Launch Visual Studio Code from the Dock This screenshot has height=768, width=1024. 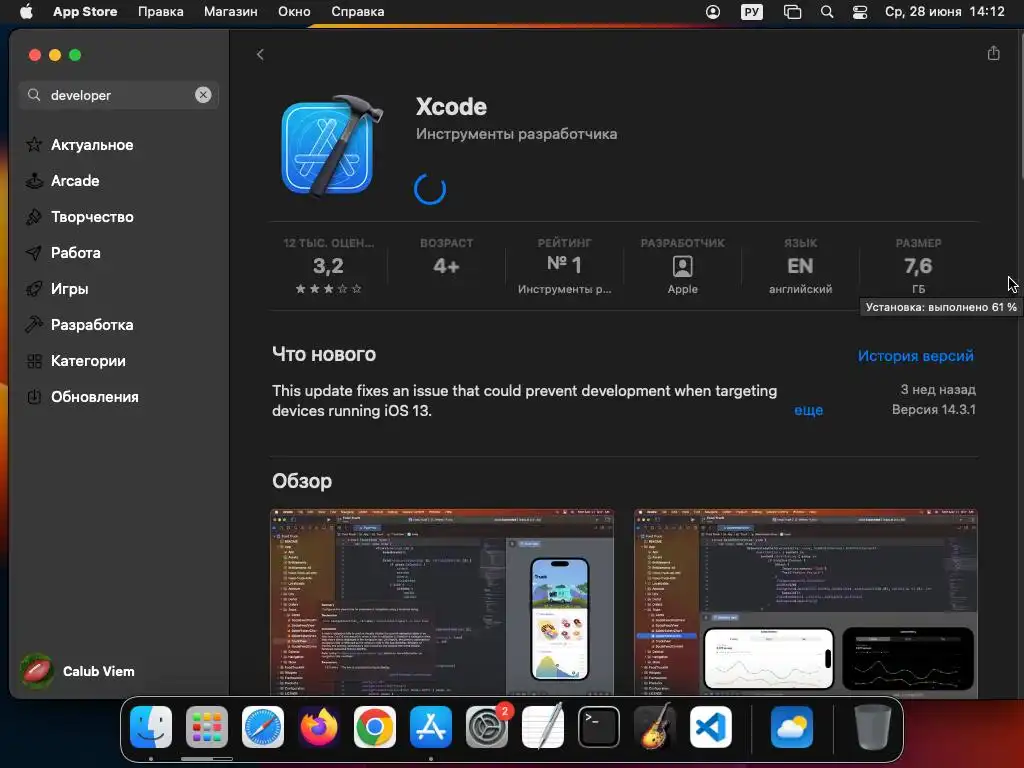[711, 727]
